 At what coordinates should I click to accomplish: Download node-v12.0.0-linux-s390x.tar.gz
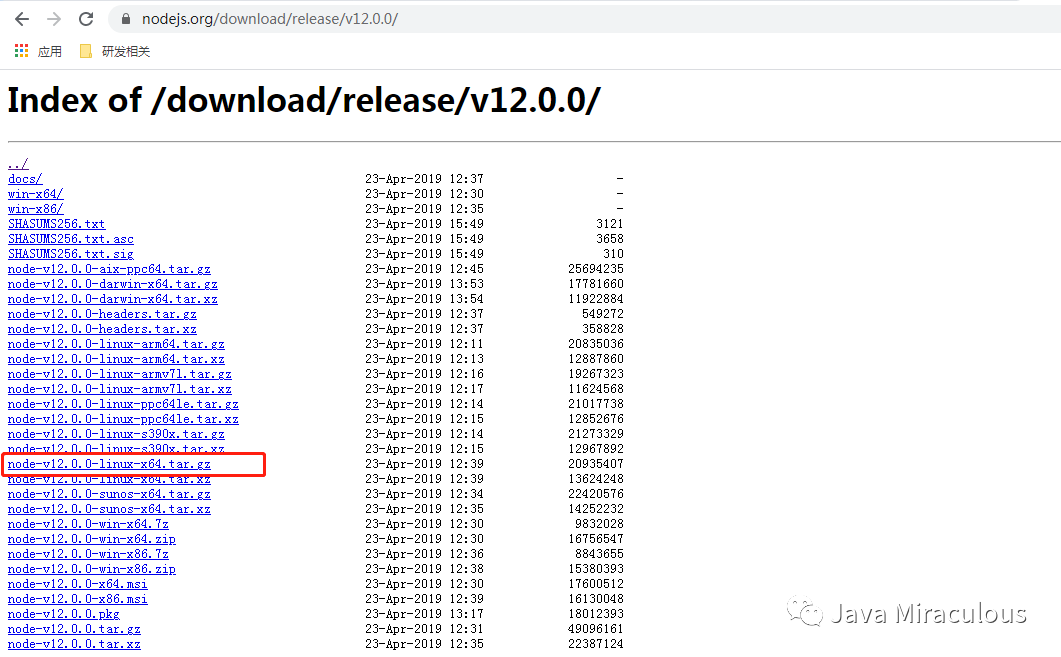tap(116, 434)
